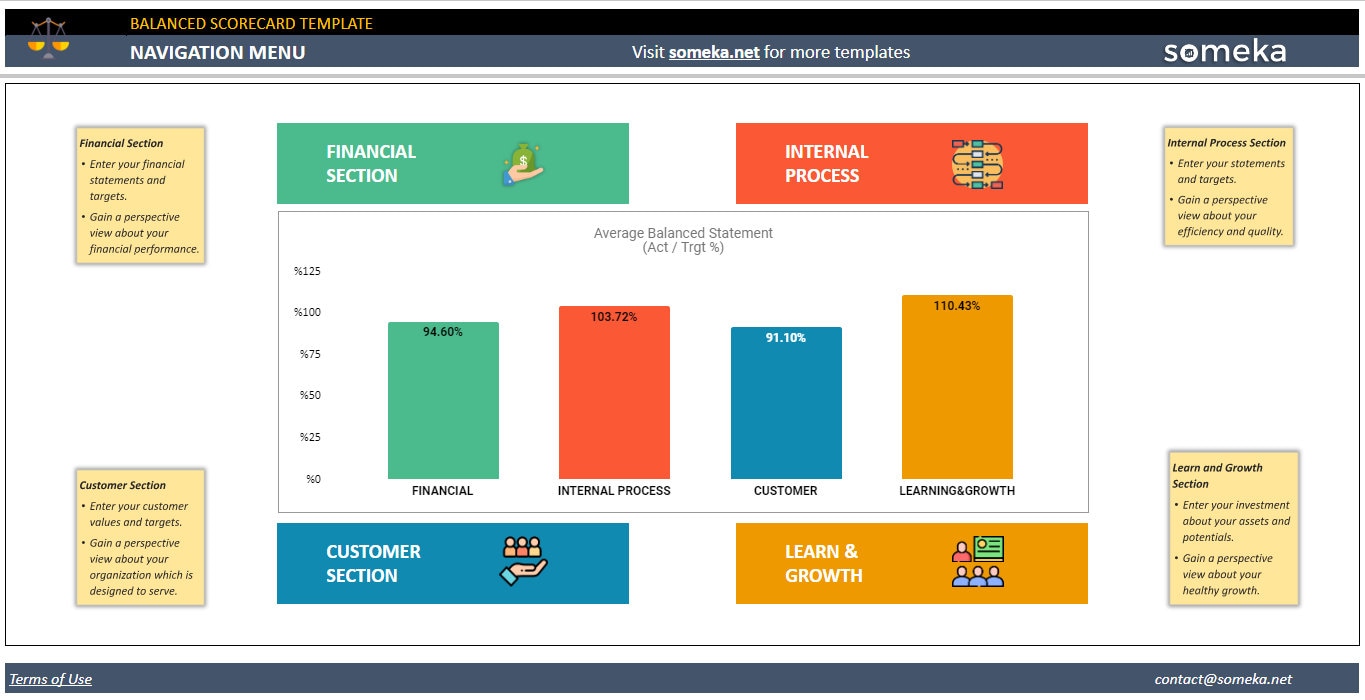Viewport: 1365px width, 700px height.
Task: Click the Customer Section note at bottom left
Action: click(x=139, y=537)
